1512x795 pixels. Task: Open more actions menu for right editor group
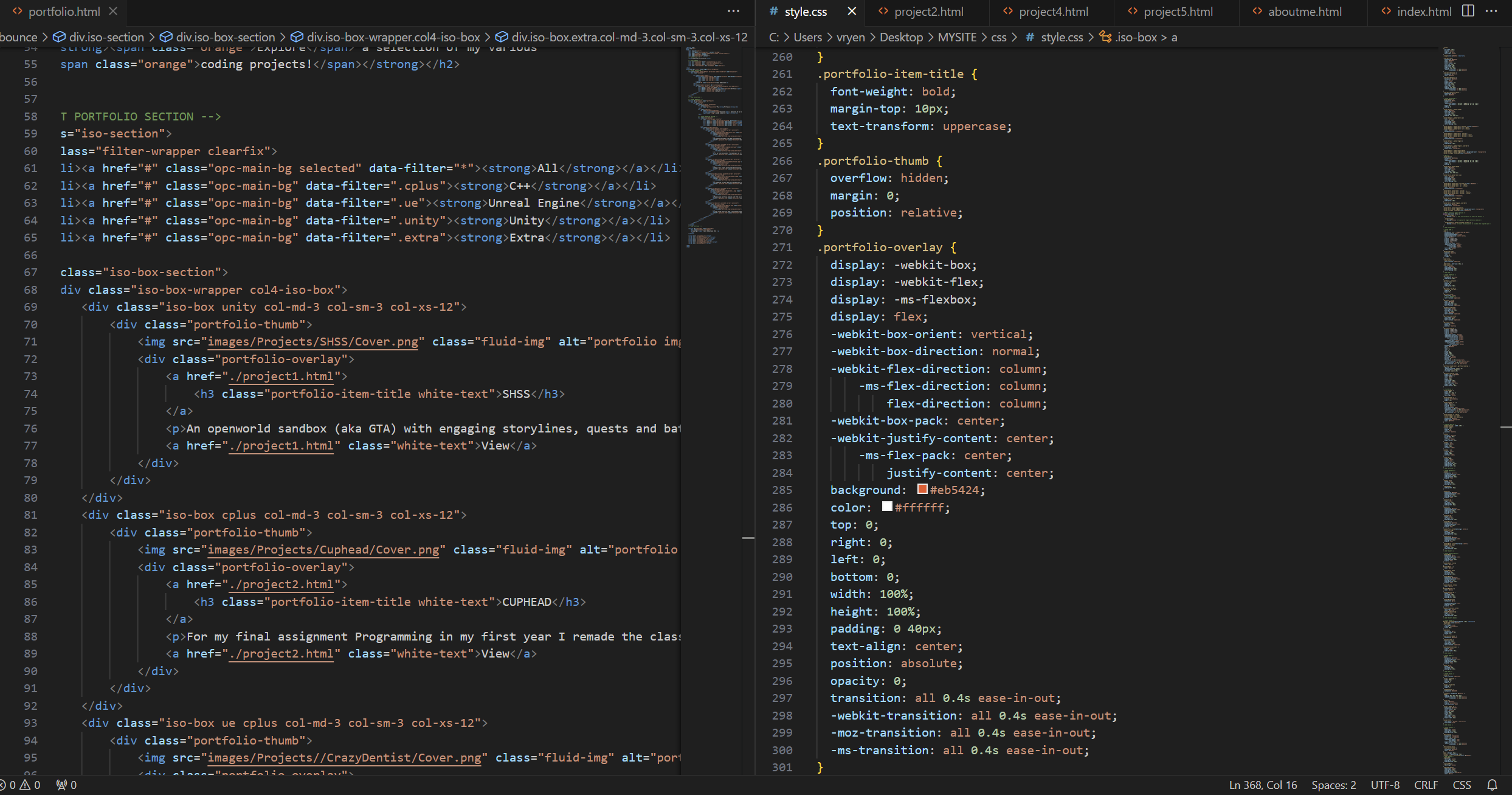[1491, 12]
